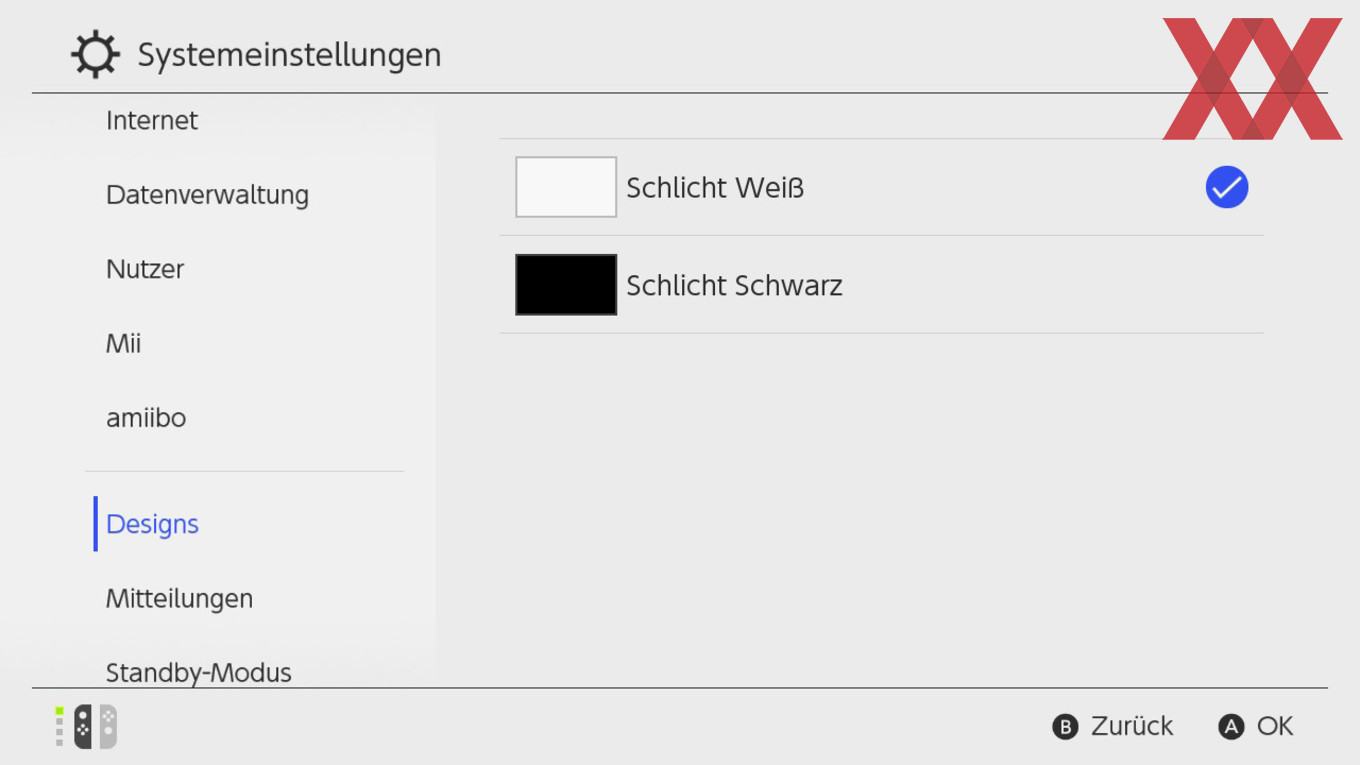Viewport: 1360px width, 765px height.
Task: Open the Internet settings section
Action: click(152, 121)
